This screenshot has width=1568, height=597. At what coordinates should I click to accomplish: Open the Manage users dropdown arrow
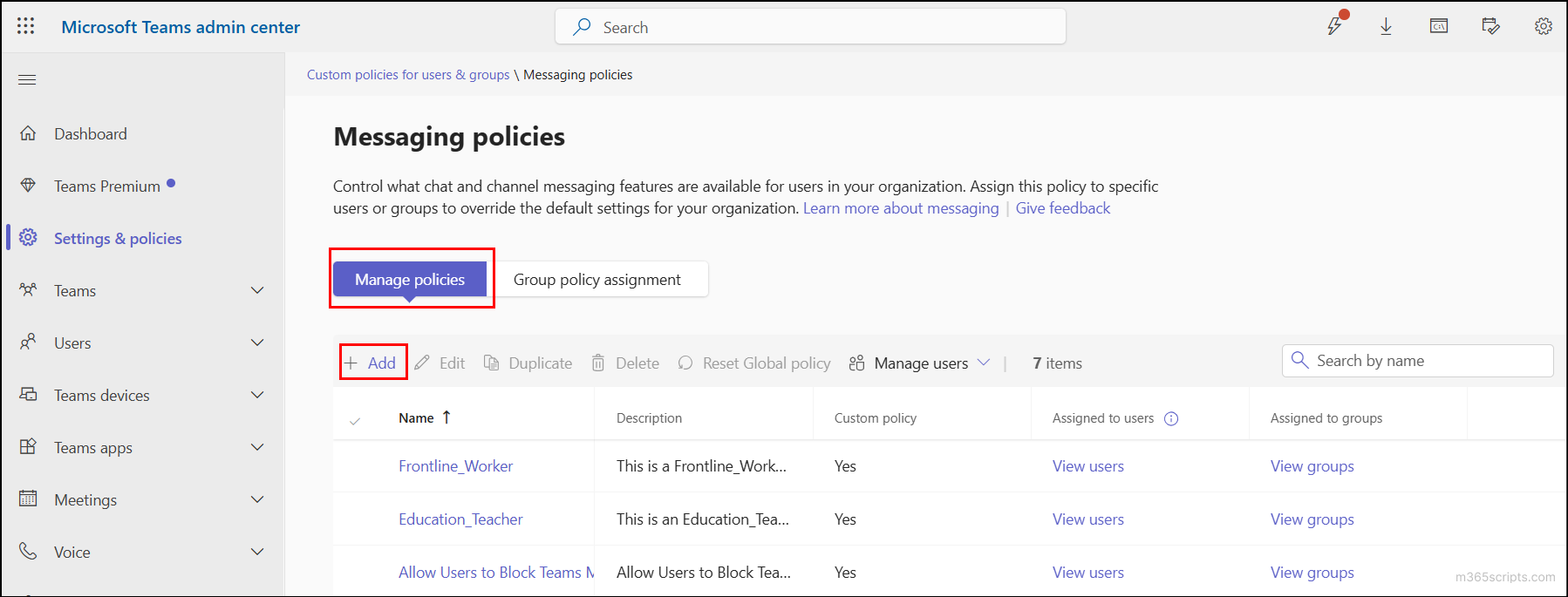[x=984, y=363]
